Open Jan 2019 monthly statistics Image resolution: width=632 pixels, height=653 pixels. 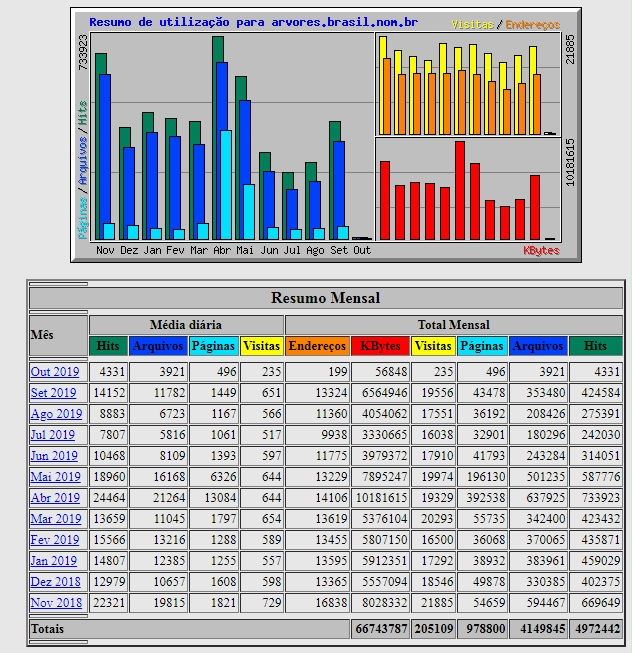[x=54, y=561]
